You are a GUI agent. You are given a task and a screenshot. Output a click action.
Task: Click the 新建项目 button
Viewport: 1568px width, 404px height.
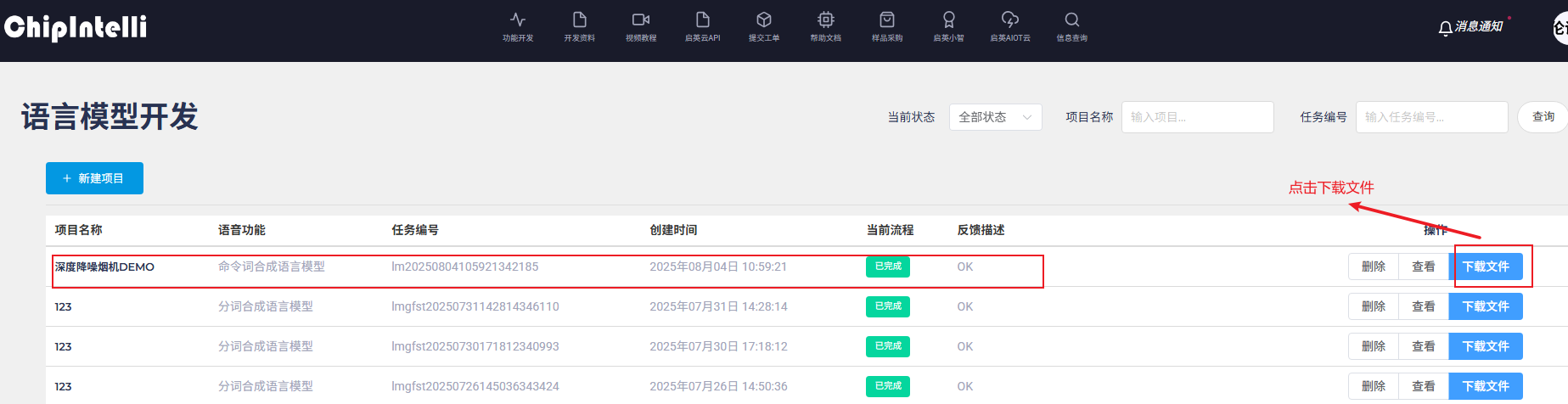click(94, 178)
